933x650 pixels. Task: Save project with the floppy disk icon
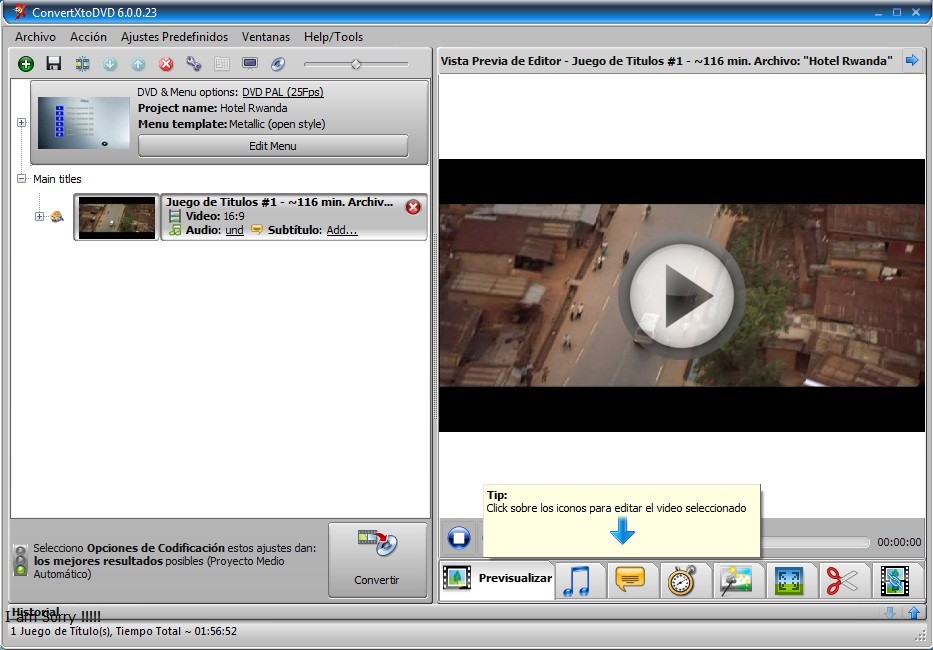pos(54,63)
